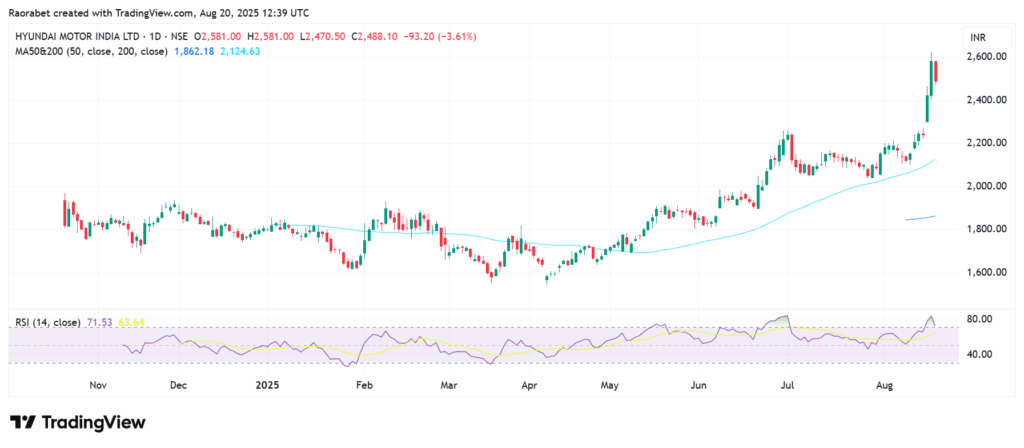The height and width of the screenshot is (448, 1024).
Task: Click the TradingView logo at bottom
Action: coord(77,422)
